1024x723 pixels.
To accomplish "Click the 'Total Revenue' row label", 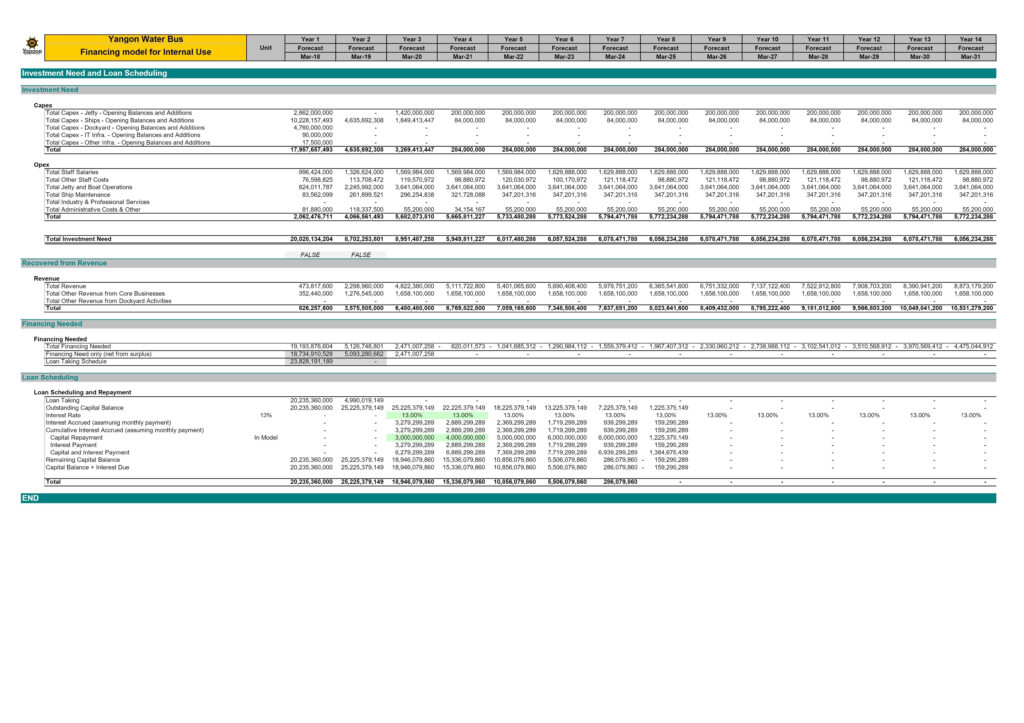I will point(66,286).
